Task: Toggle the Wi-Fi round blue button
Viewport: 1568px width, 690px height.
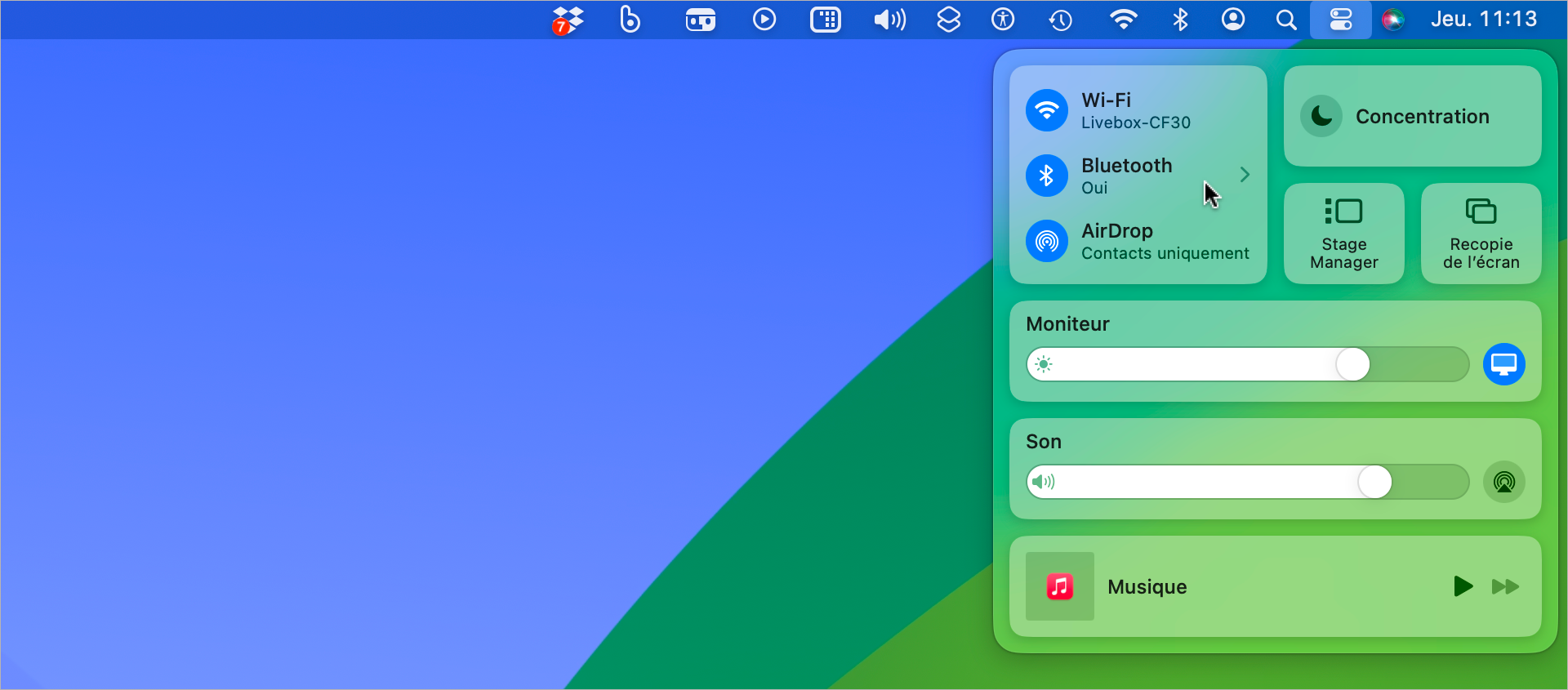Action: [x=1047, y=109]
